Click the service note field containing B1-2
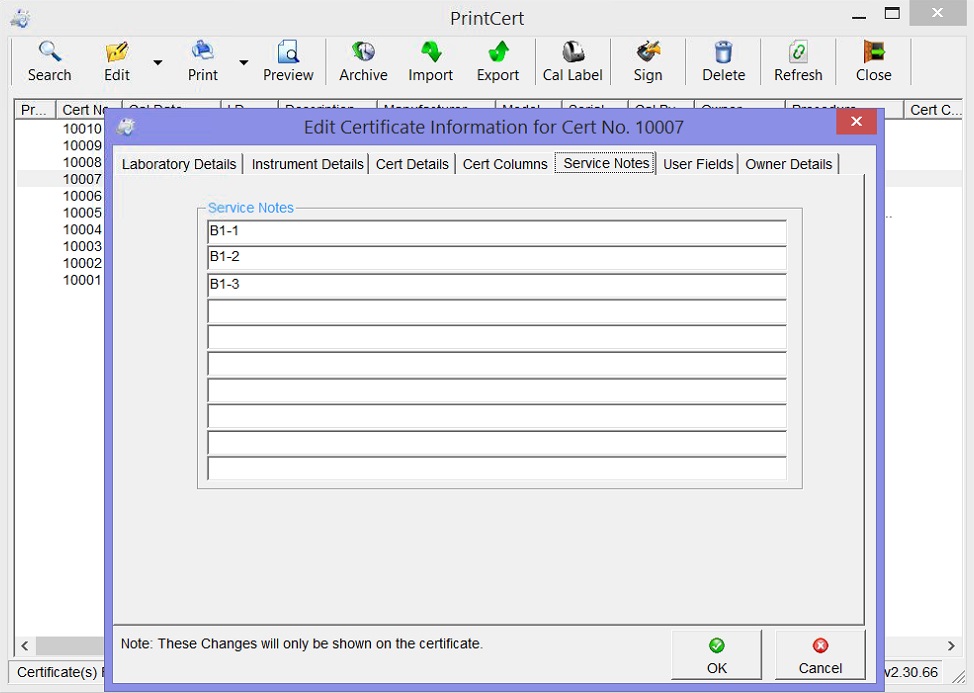 click(x=496, y=258)
